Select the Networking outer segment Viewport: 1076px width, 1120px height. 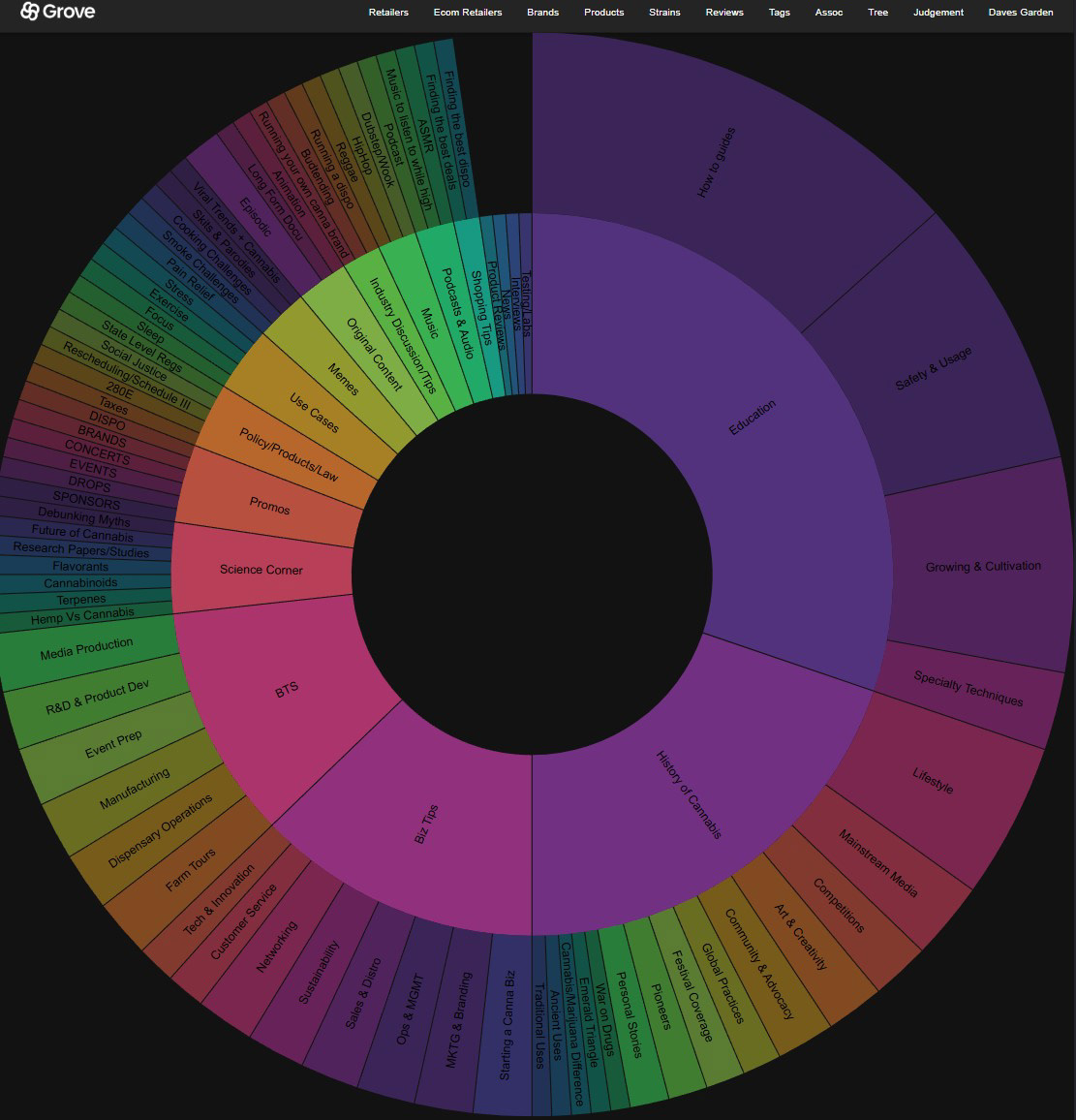[x=276, y=948]
